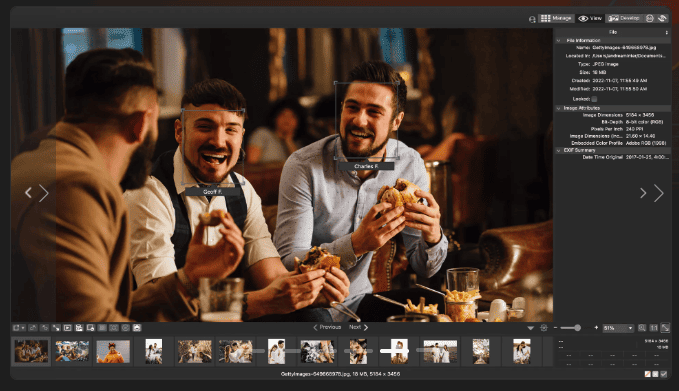This screenshot has height=391, width=679.
Task: Go to Previous image
Action: (x=327, y=327)
